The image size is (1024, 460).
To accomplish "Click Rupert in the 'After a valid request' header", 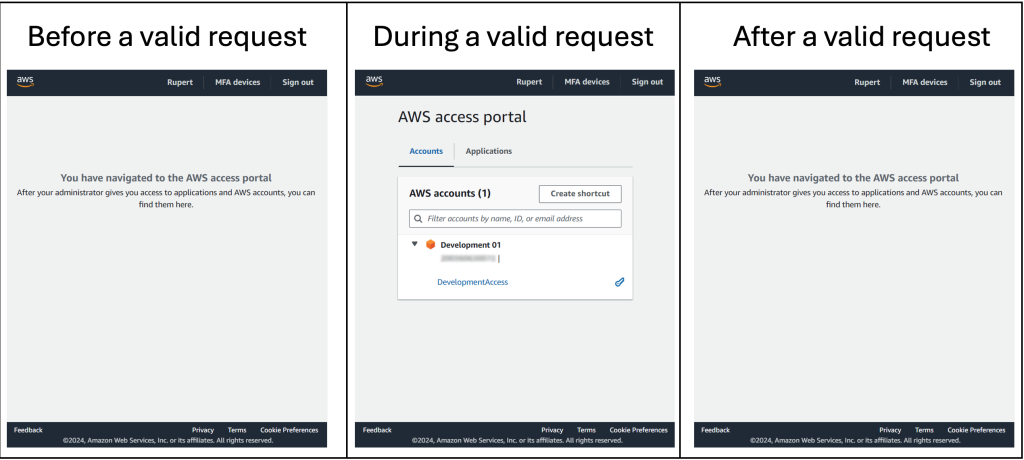I will tap(867, 82).
